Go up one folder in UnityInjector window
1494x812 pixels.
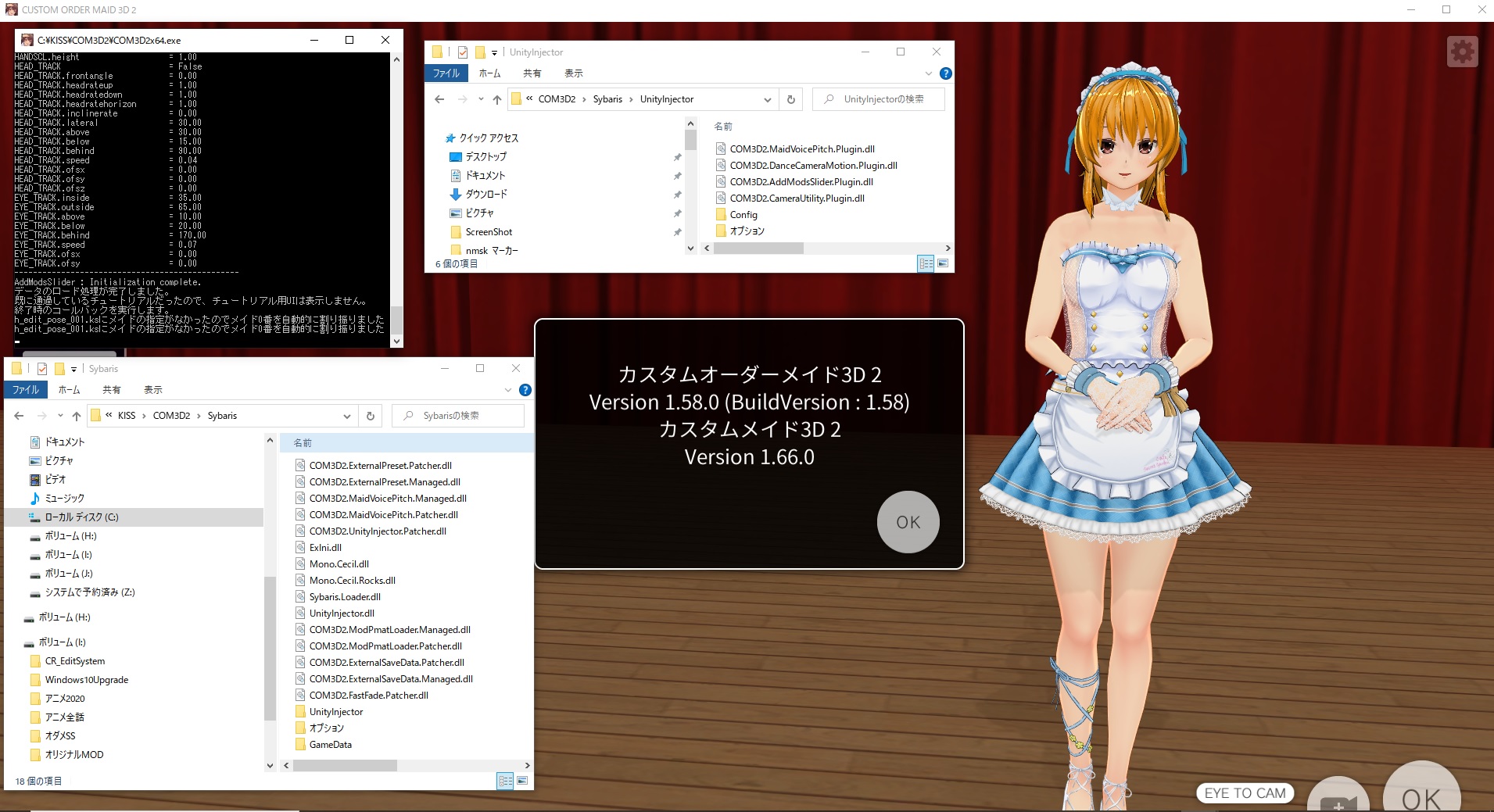(497, 99)
